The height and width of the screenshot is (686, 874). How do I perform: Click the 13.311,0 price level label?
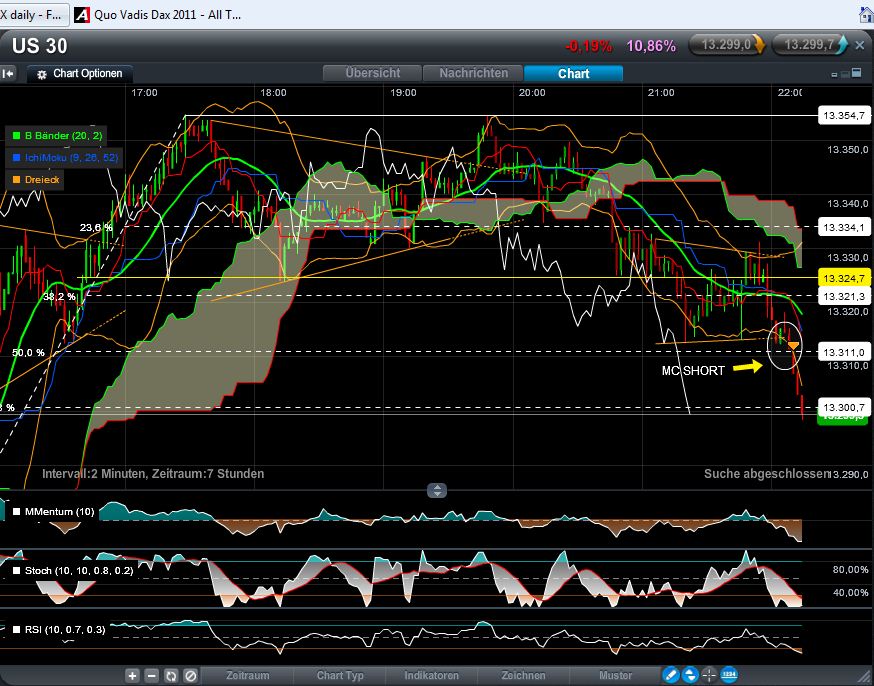point(844,352)
